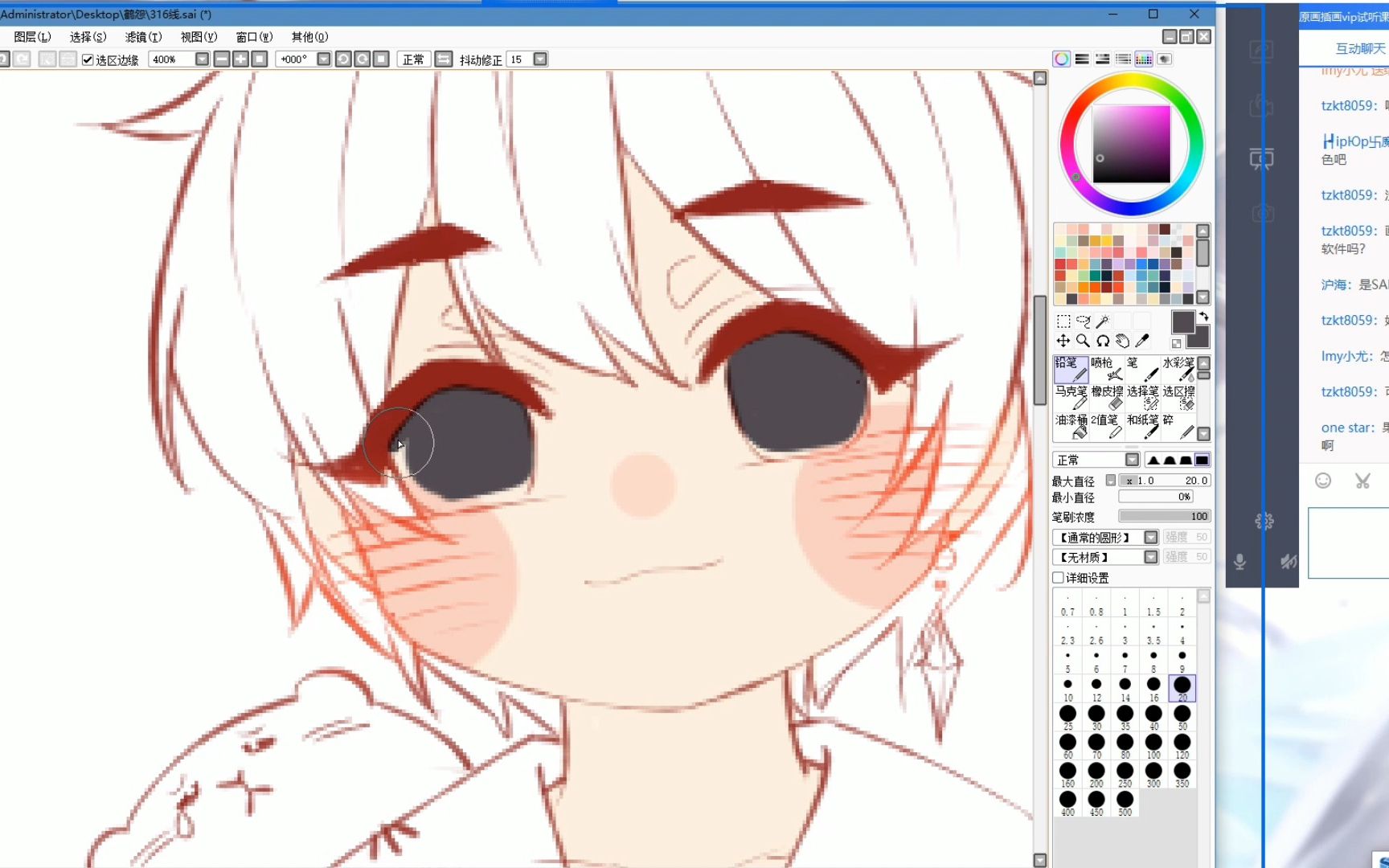
Task: Select the 笔 pen brush
Action: coord(1143,370)
